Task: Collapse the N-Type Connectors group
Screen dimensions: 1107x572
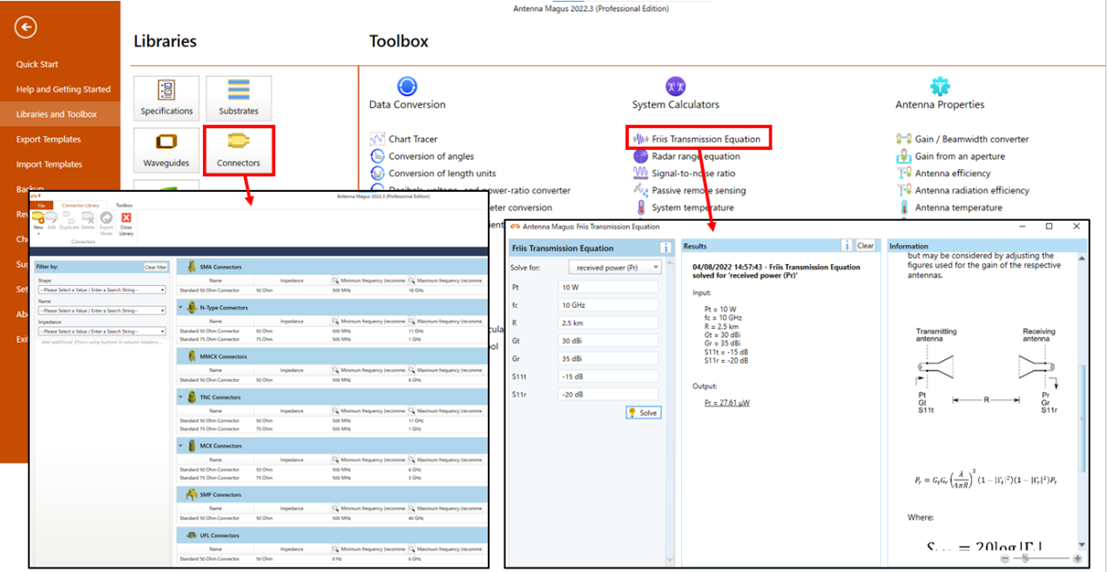Action: [x=181, y=307]
